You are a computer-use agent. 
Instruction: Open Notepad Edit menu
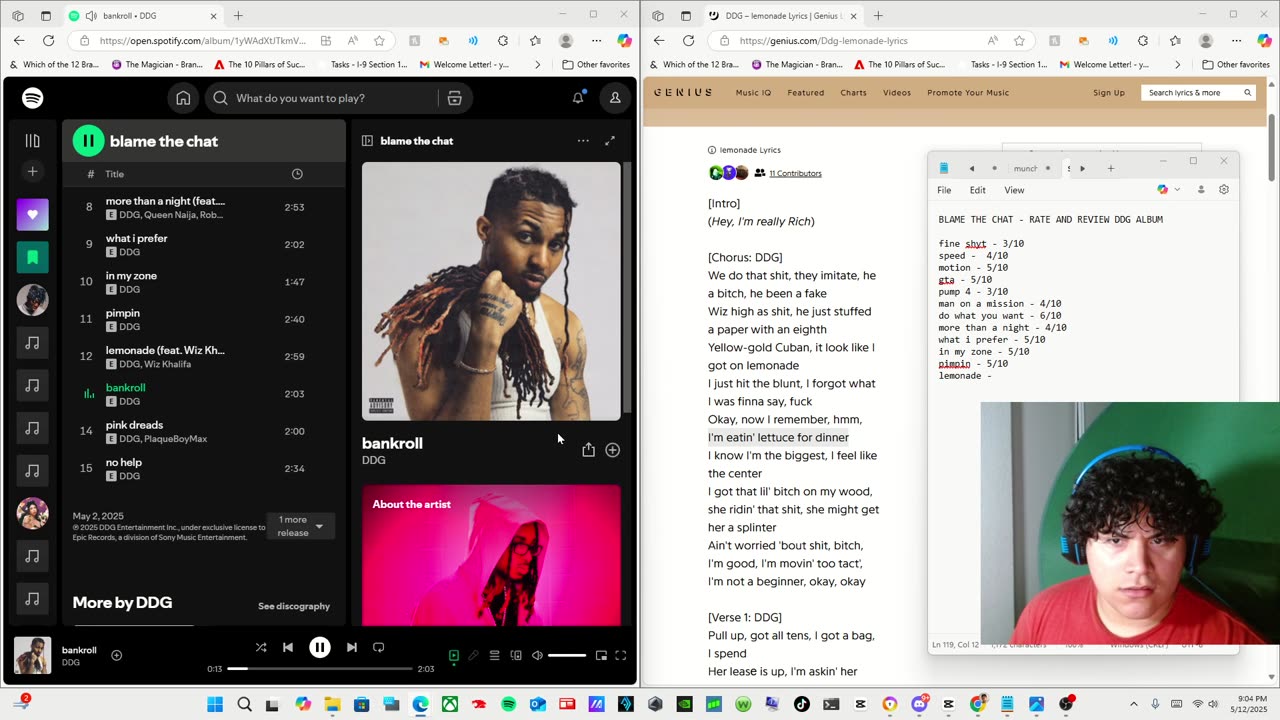point(977,190)
